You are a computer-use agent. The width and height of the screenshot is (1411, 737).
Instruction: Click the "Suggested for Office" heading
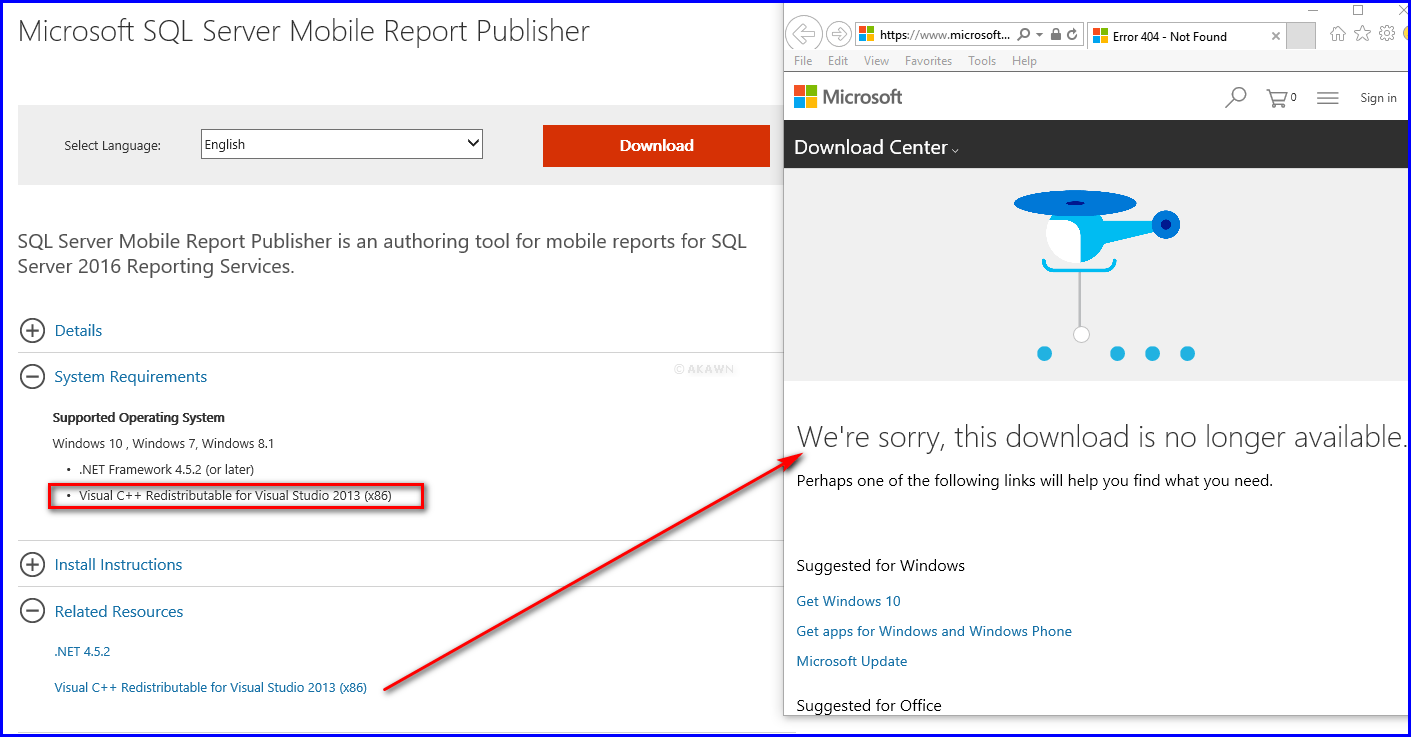pos(869,705)
